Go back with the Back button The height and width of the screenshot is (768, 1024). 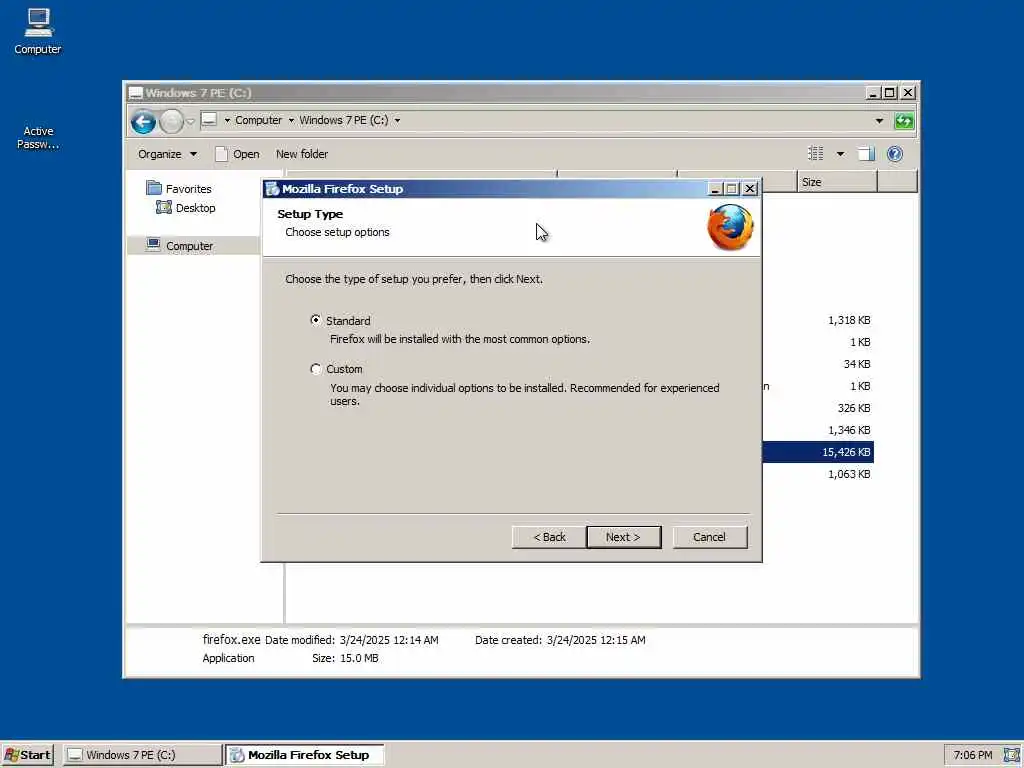pyautogui.click(x=549, y=537)
